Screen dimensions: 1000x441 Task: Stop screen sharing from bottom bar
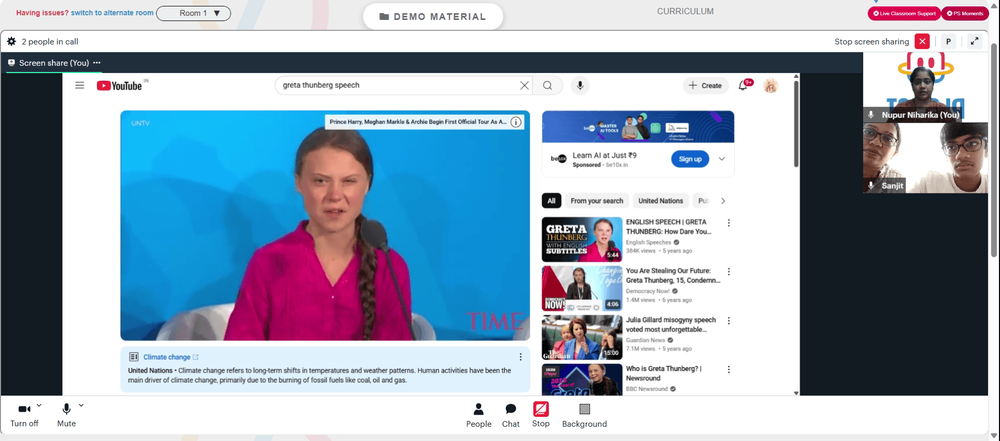540,415
